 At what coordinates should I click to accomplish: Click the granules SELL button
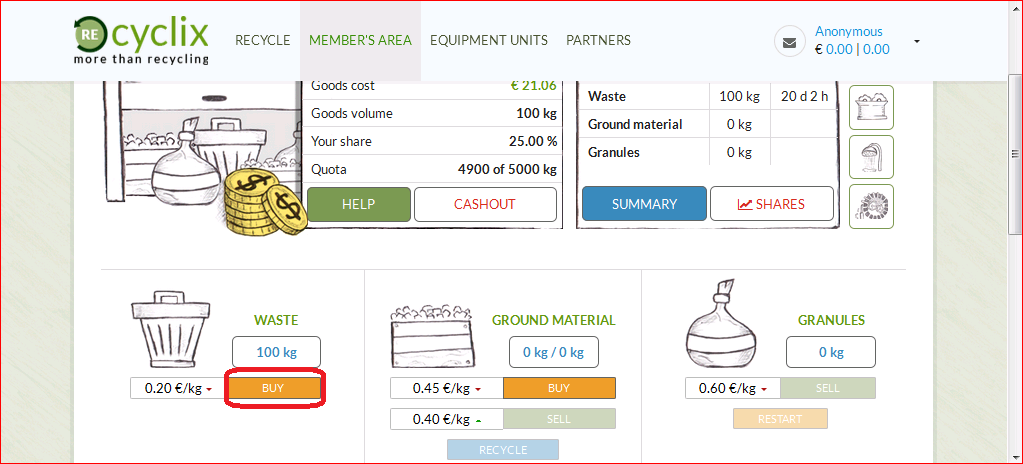coord(827,388)
